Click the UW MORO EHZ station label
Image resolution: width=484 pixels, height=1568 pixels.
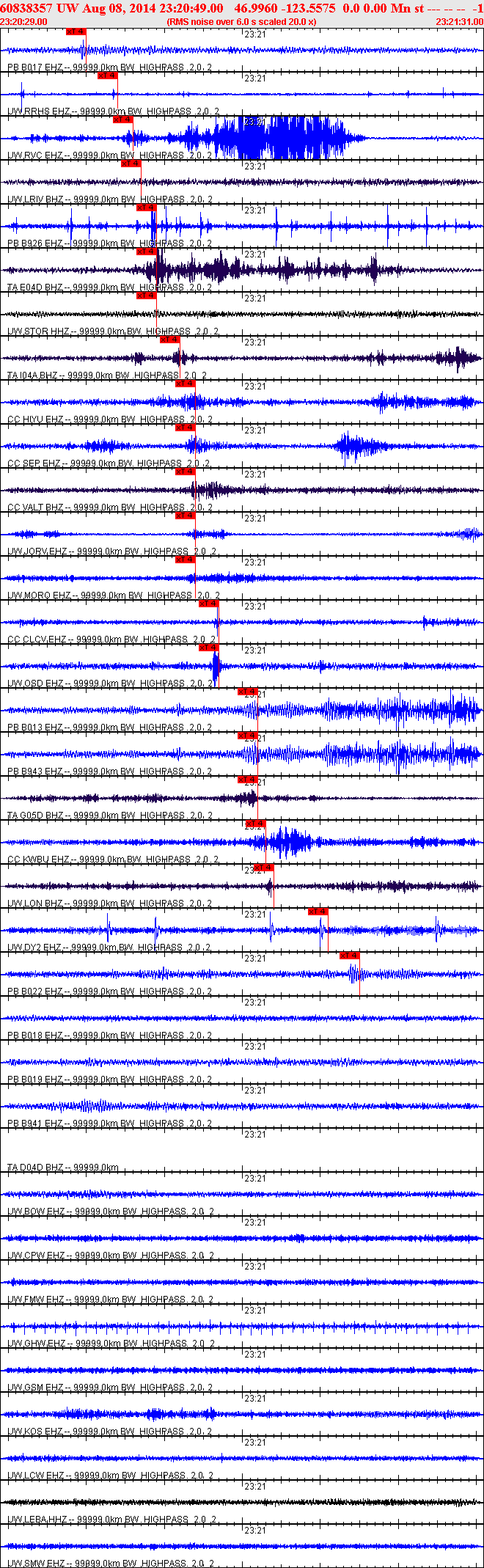(113, 596)
